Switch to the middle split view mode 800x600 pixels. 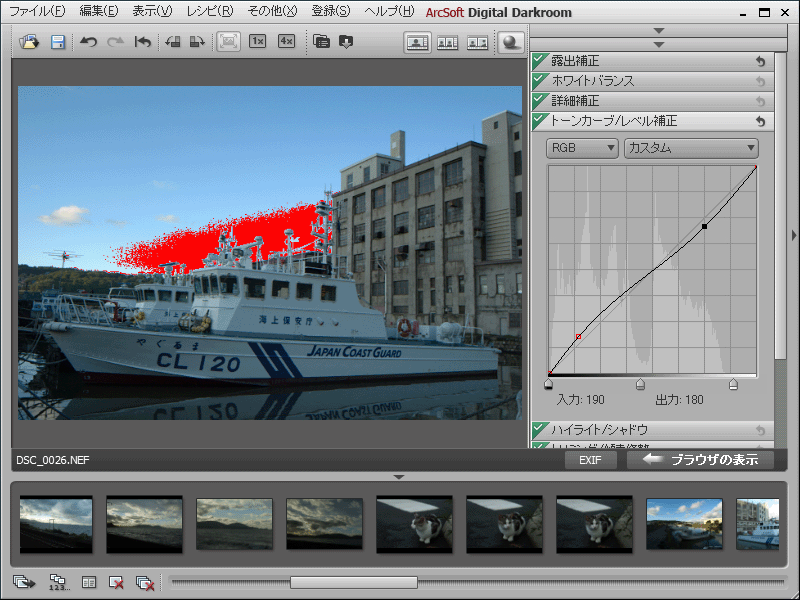tap(447, 43)
